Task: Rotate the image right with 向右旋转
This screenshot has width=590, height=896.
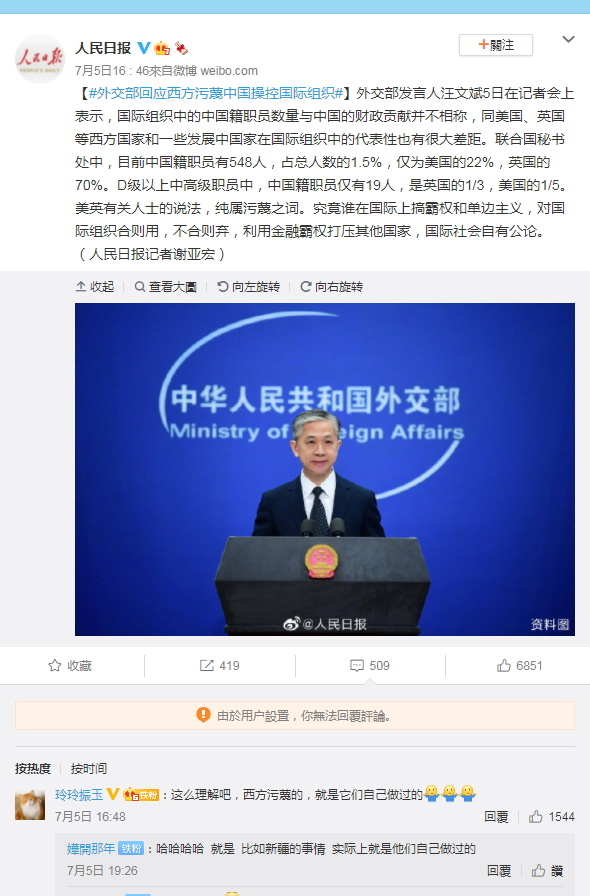Action: (x=332, y=286)
